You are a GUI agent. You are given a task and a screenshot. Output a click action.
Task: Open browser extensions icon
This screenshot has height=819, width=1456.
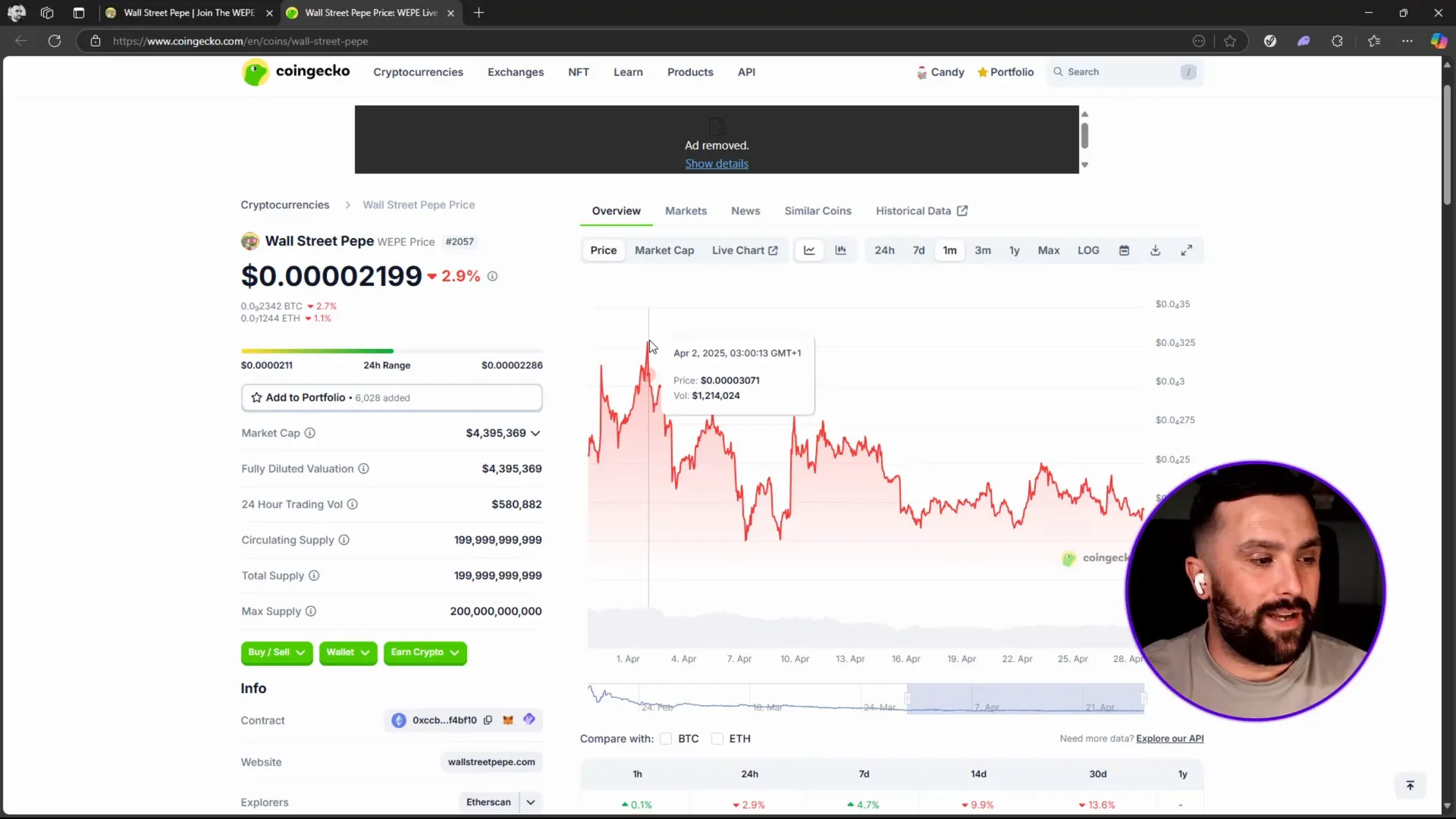point(1337,41)
